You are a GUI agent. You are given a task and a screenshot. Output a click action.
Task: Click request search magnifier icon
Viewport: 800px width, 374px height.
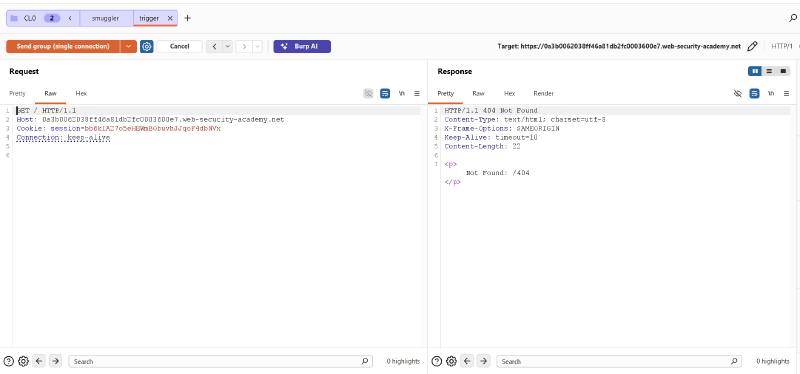(364, 361)
